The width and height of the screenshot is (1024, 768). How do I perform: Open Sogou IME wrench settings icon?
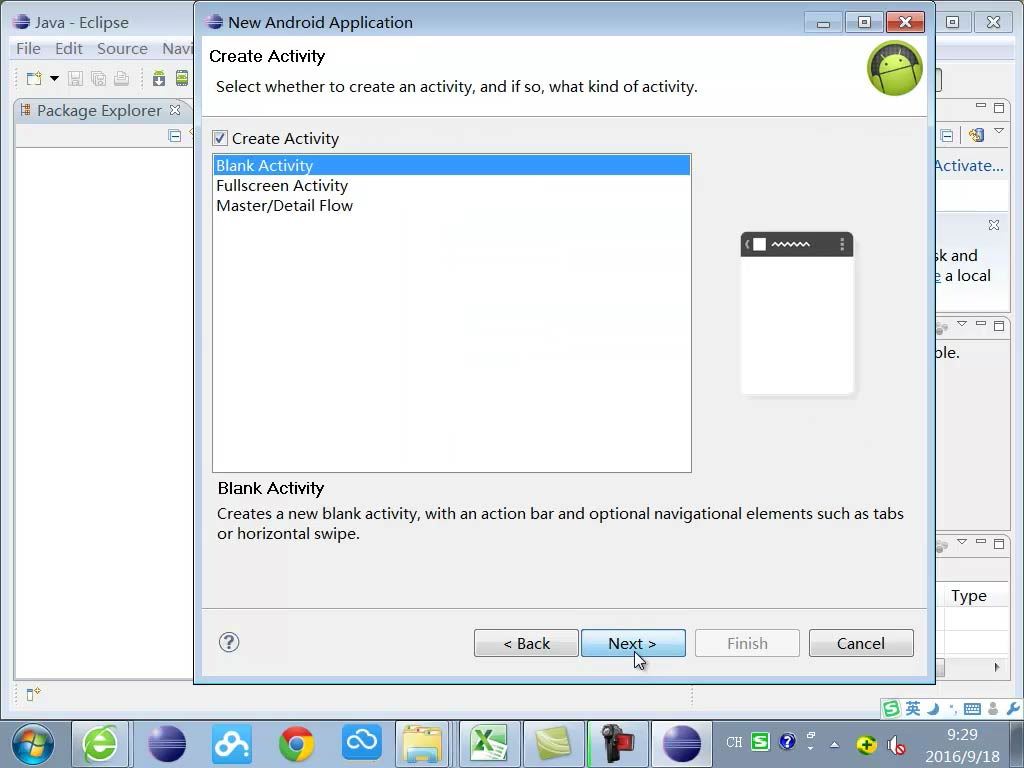[x=1013, y=709]
